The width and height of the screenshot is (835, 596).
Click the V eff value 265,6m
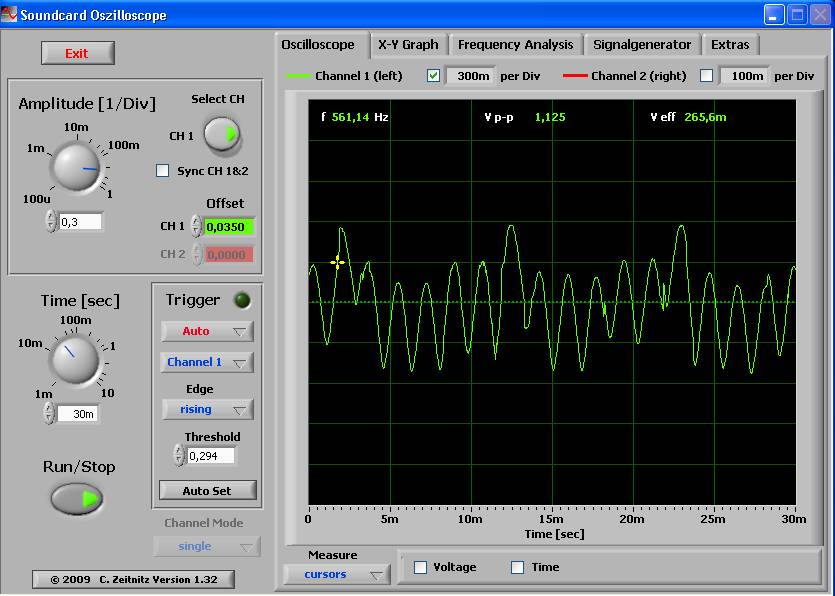pos(705,117)
